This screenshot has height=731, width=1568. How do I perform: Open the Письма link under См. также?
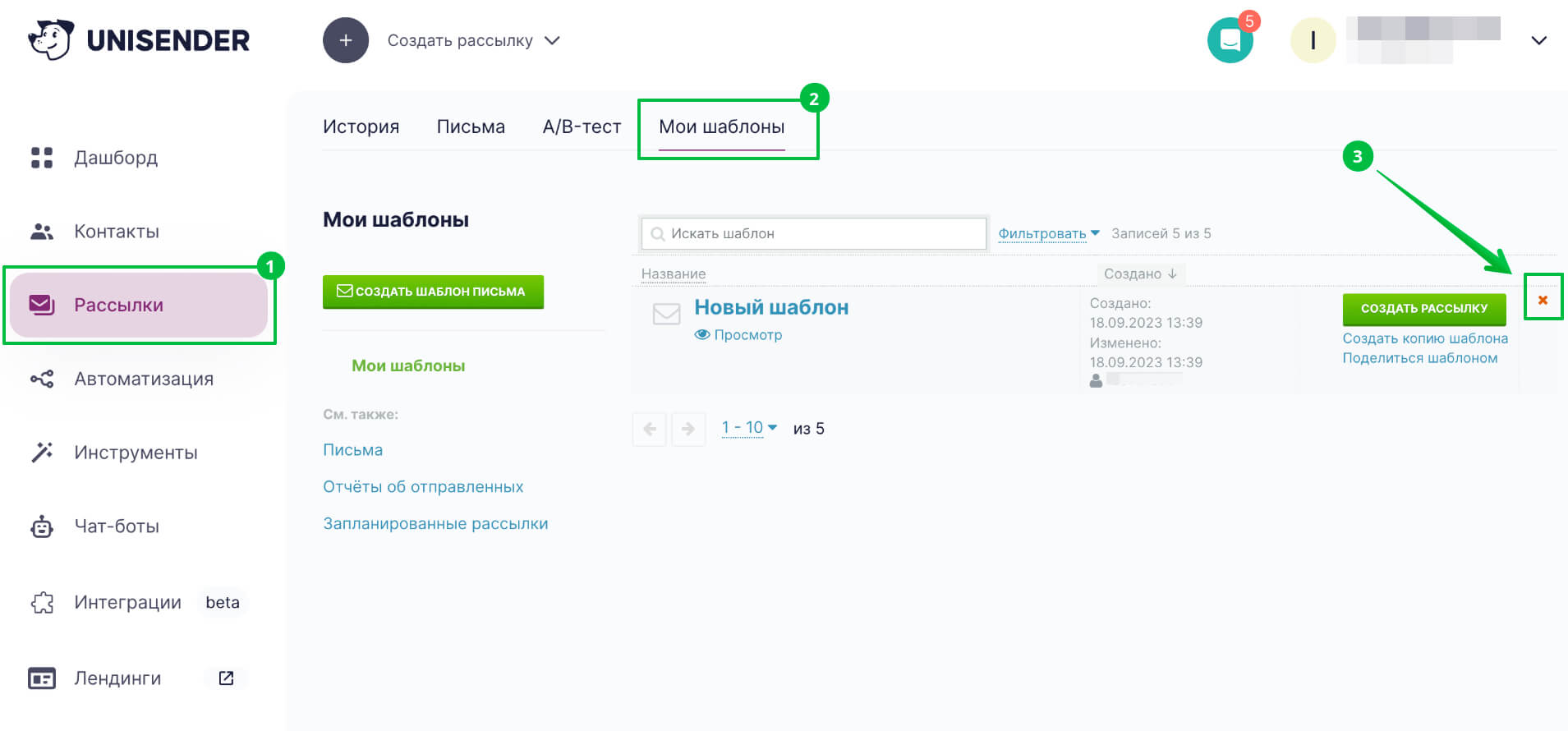[x=352, y=450]
